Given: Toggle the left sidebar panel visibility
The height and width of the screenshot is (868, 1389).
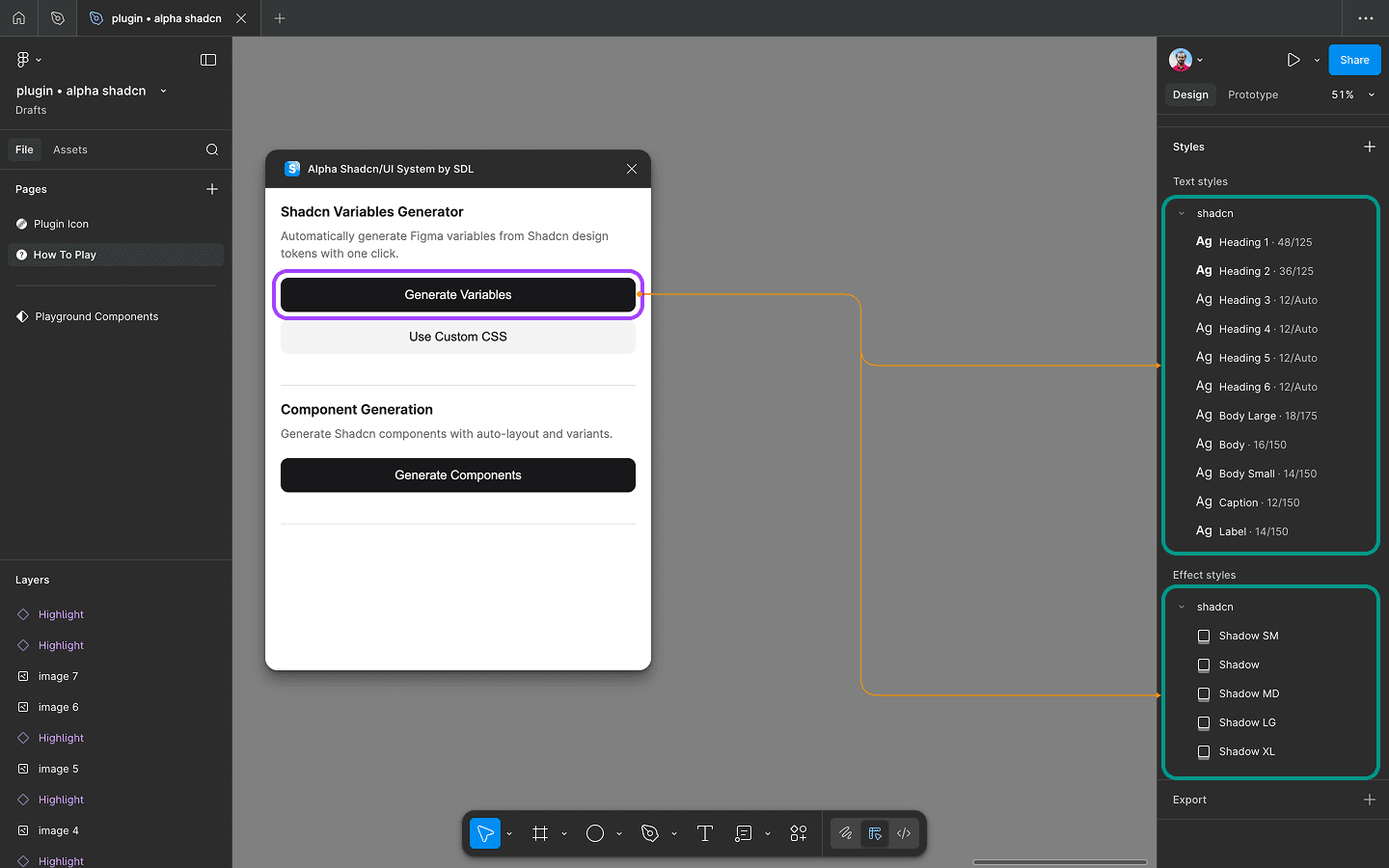Looking at the screenshot, I should click(207, 59).
